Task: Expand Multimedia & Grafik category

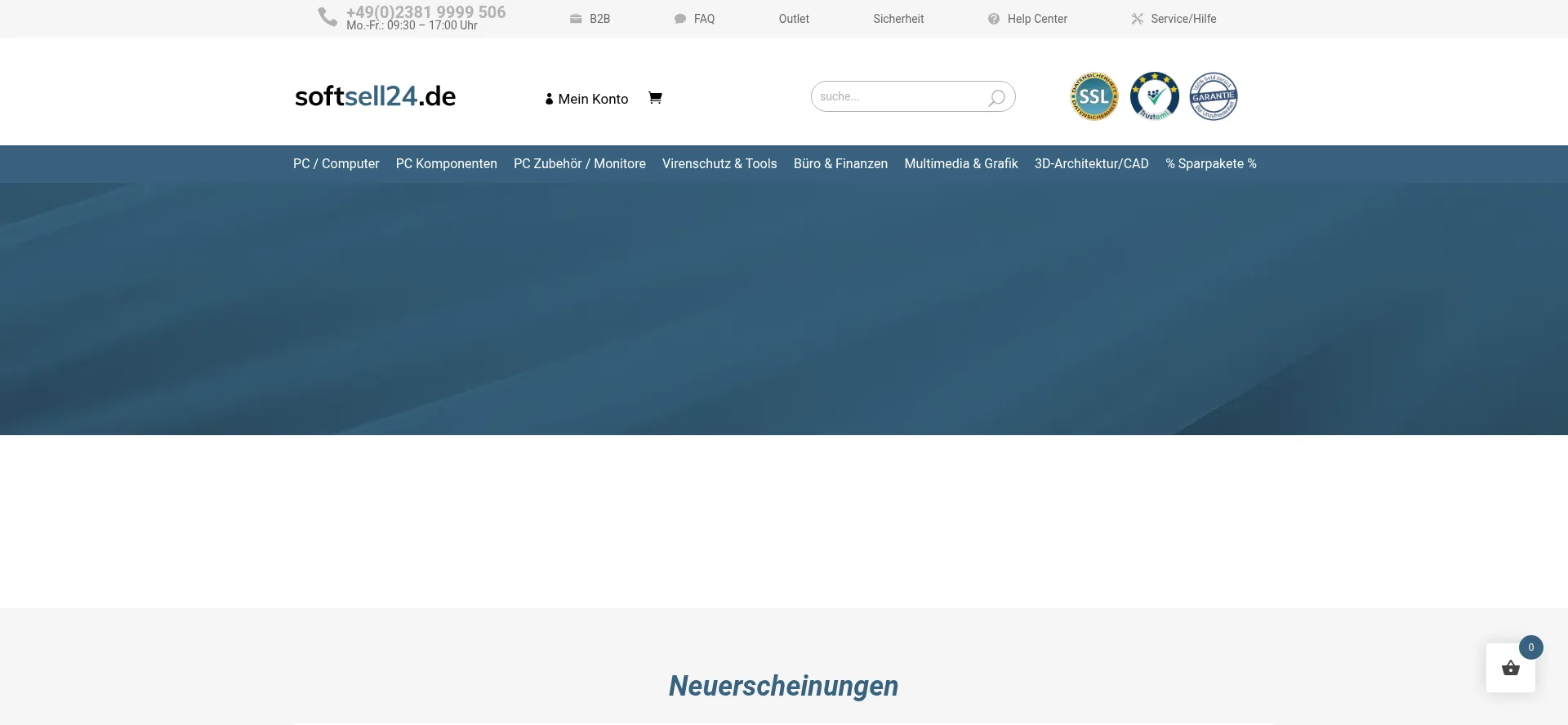Action: [960, 163]
